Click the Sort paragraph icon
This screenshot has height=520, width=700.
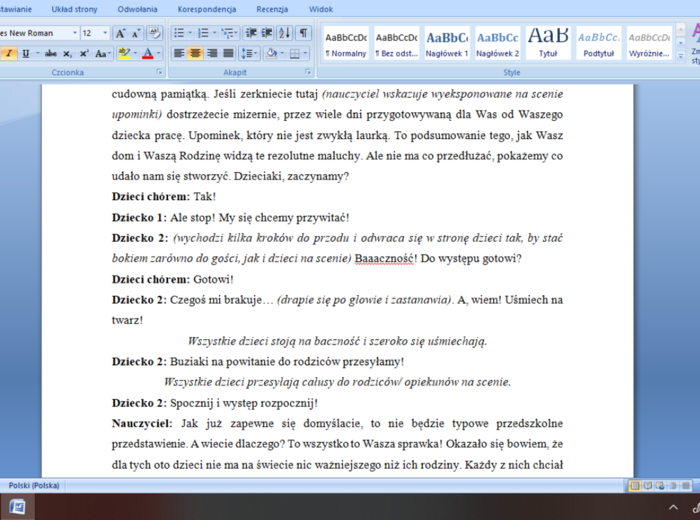286,33
